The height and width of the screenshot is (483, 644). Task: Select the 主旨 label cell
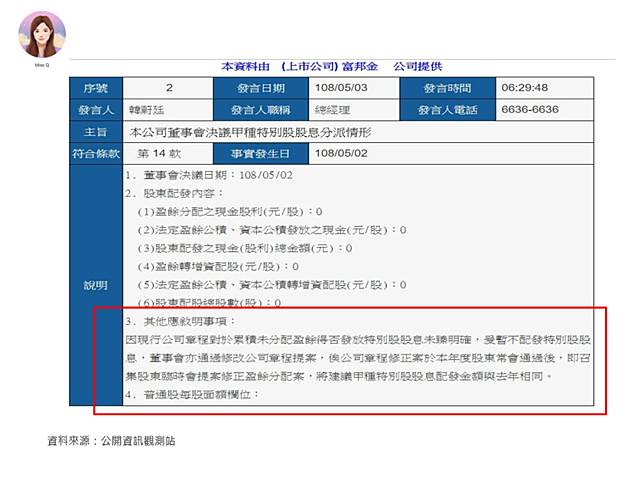[x=97, y=131]
